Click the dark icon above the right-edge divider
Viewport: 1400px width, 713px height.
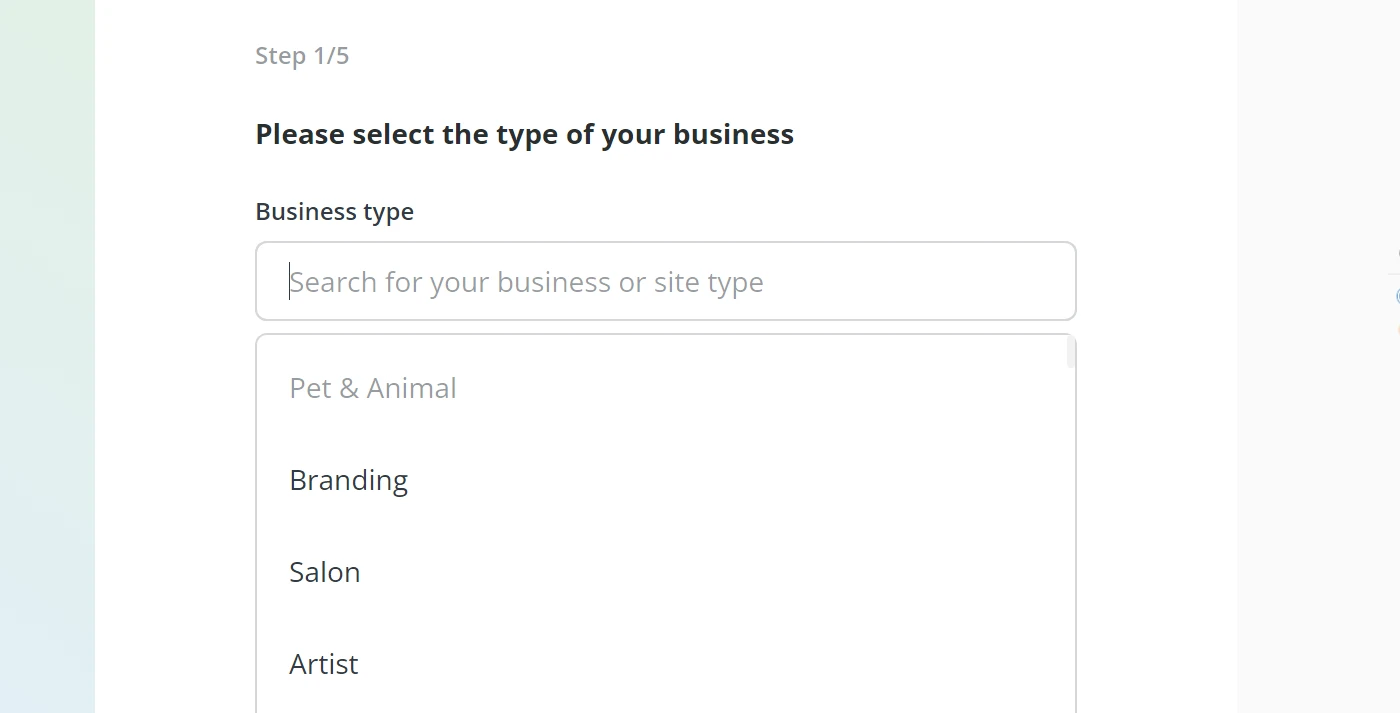[1397, 255]
